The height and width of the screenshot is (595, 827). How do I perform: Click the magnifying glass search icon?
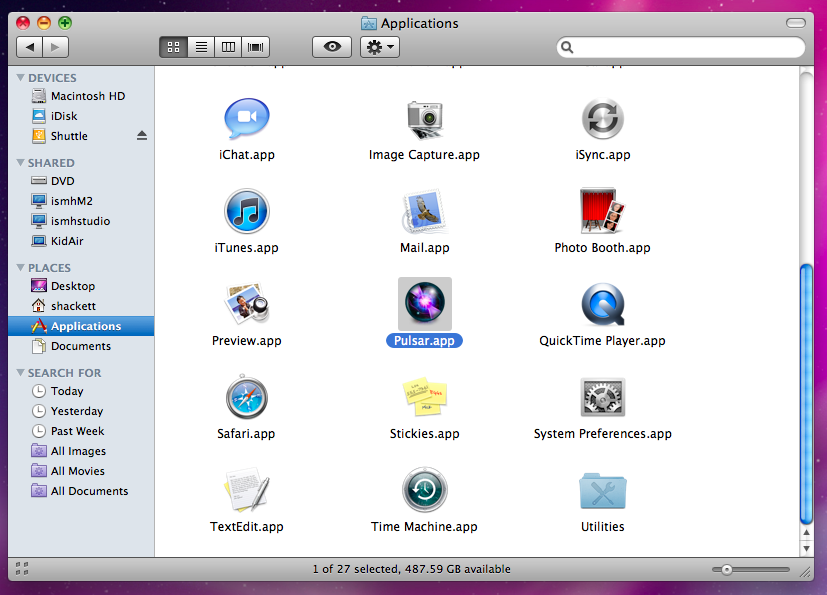click(567, 47)
